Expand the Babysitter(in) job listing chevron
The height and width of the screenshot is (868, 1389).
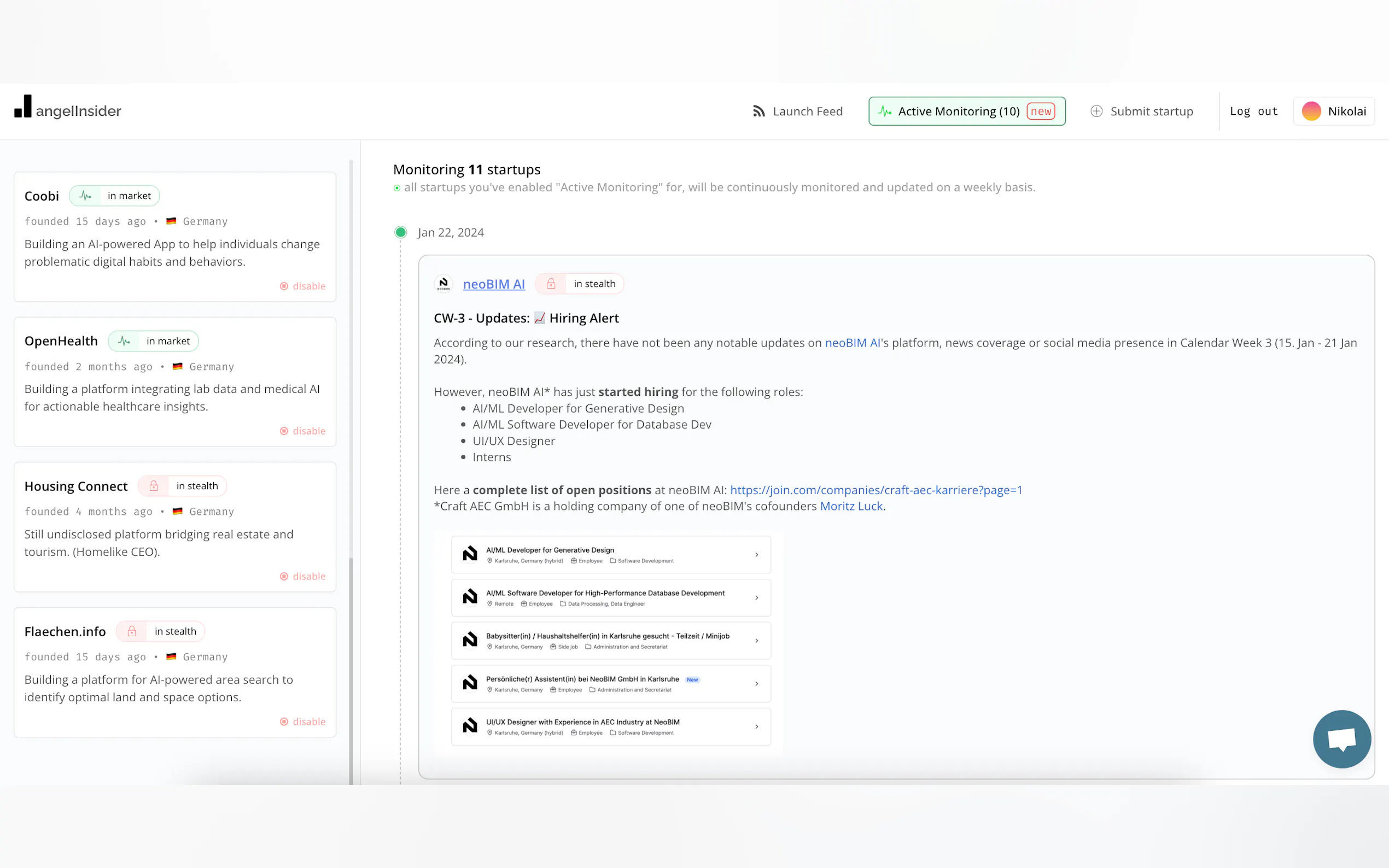757,641
